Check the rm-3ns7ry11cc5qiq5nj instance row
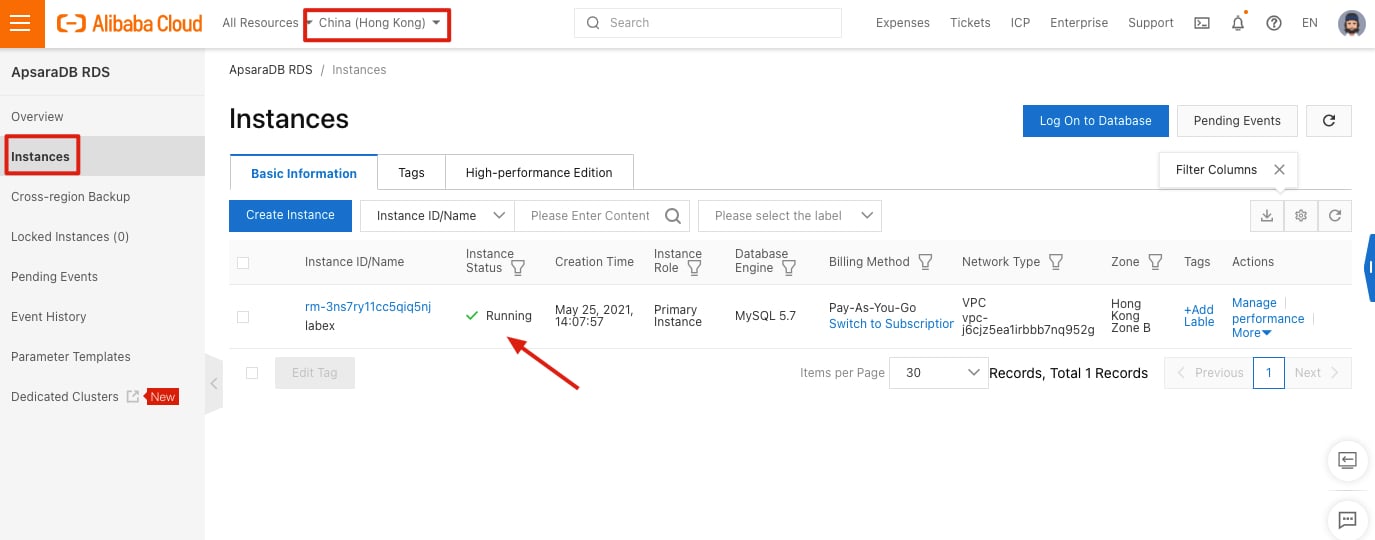 coord(243,317)
